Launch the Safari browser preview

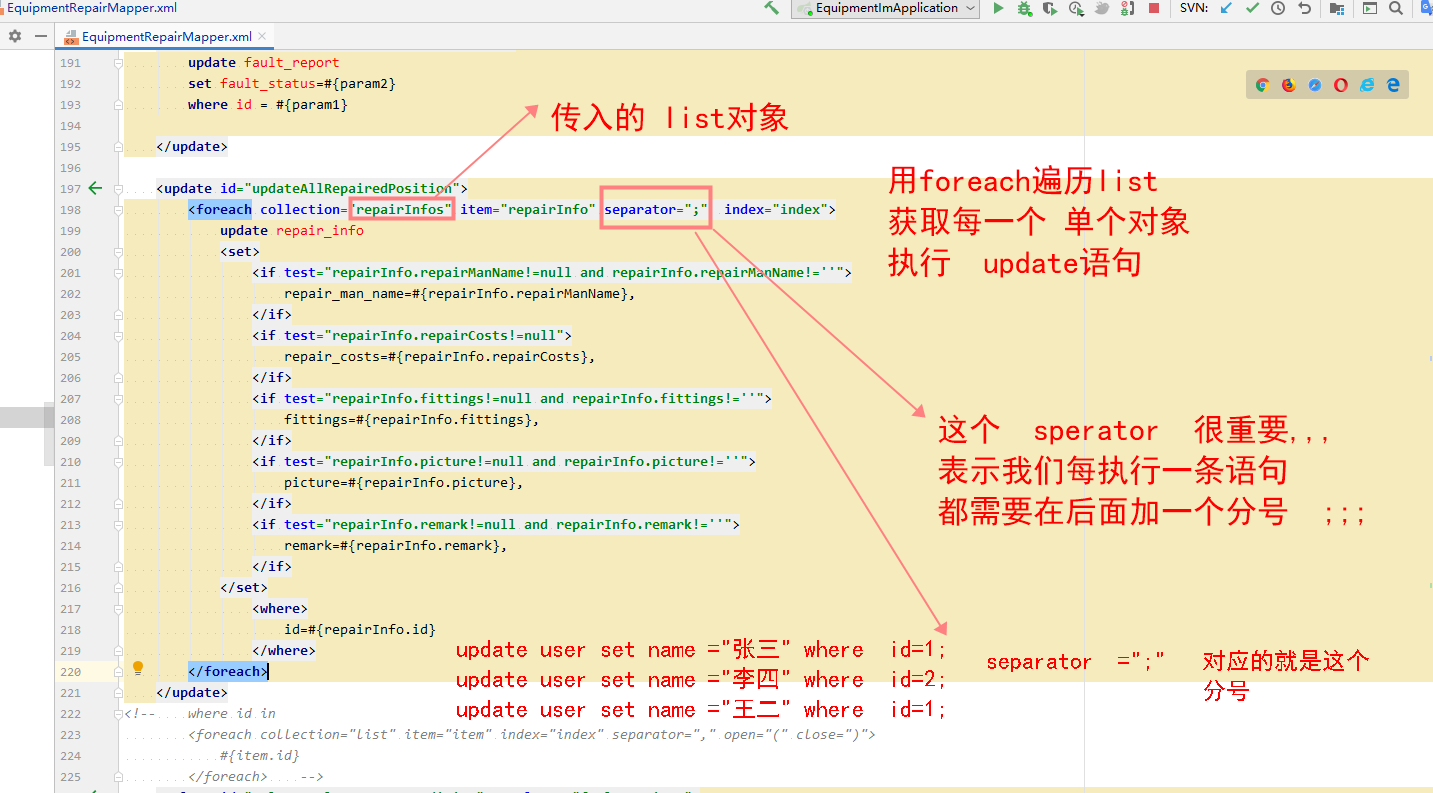pos(1315,85)
